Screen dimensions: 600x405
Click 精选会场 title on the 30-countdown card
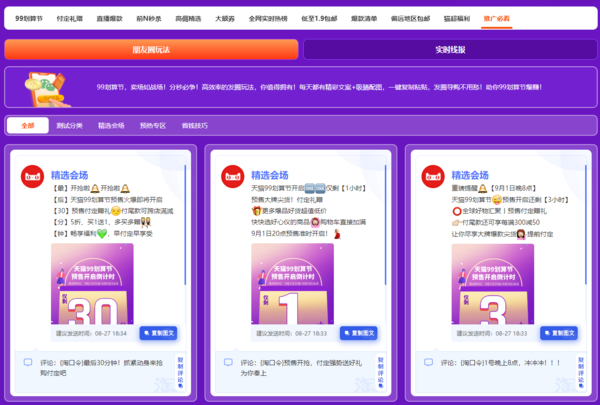(x=70, y=175)
